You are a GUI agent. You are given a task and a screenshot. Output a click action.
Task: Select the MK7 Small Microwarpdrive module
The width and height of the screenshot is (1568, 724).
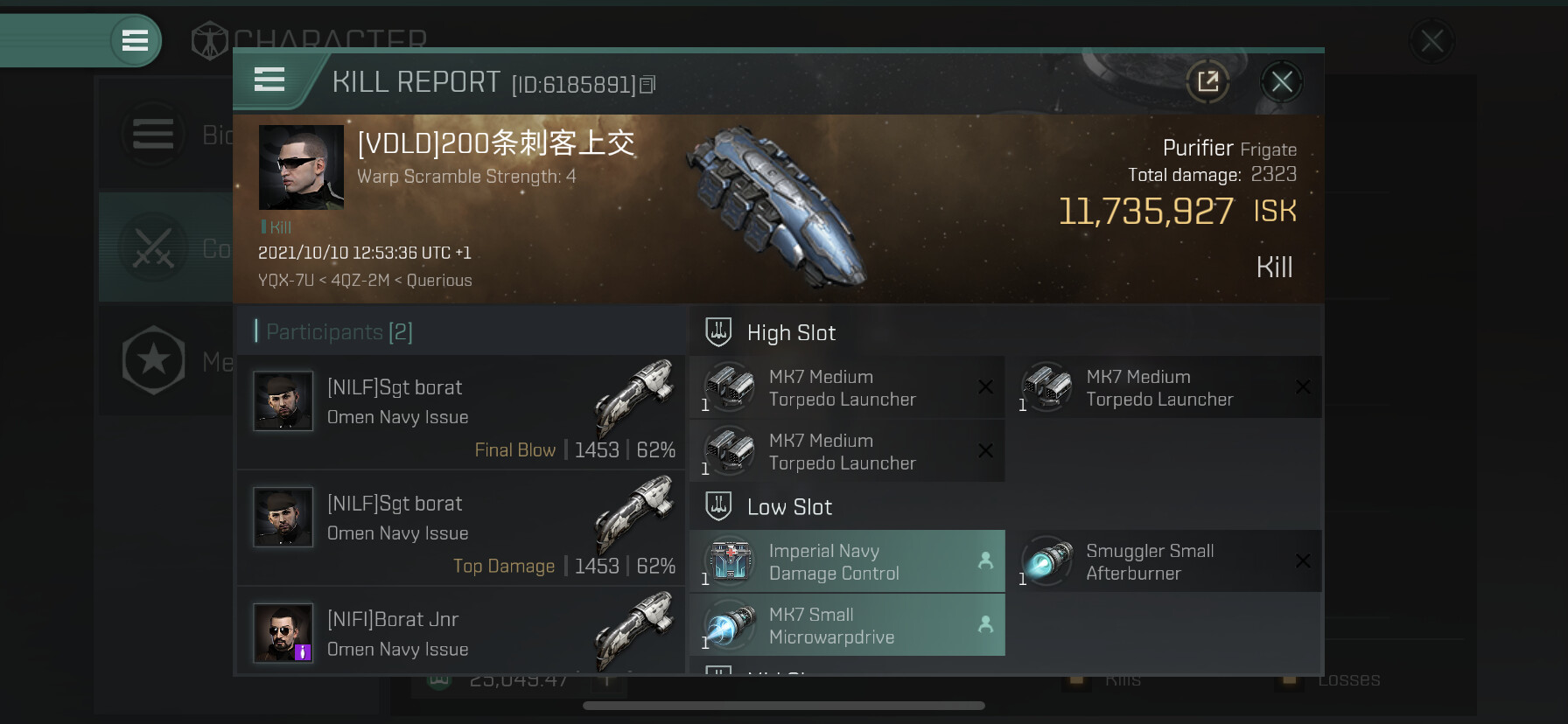847,625
